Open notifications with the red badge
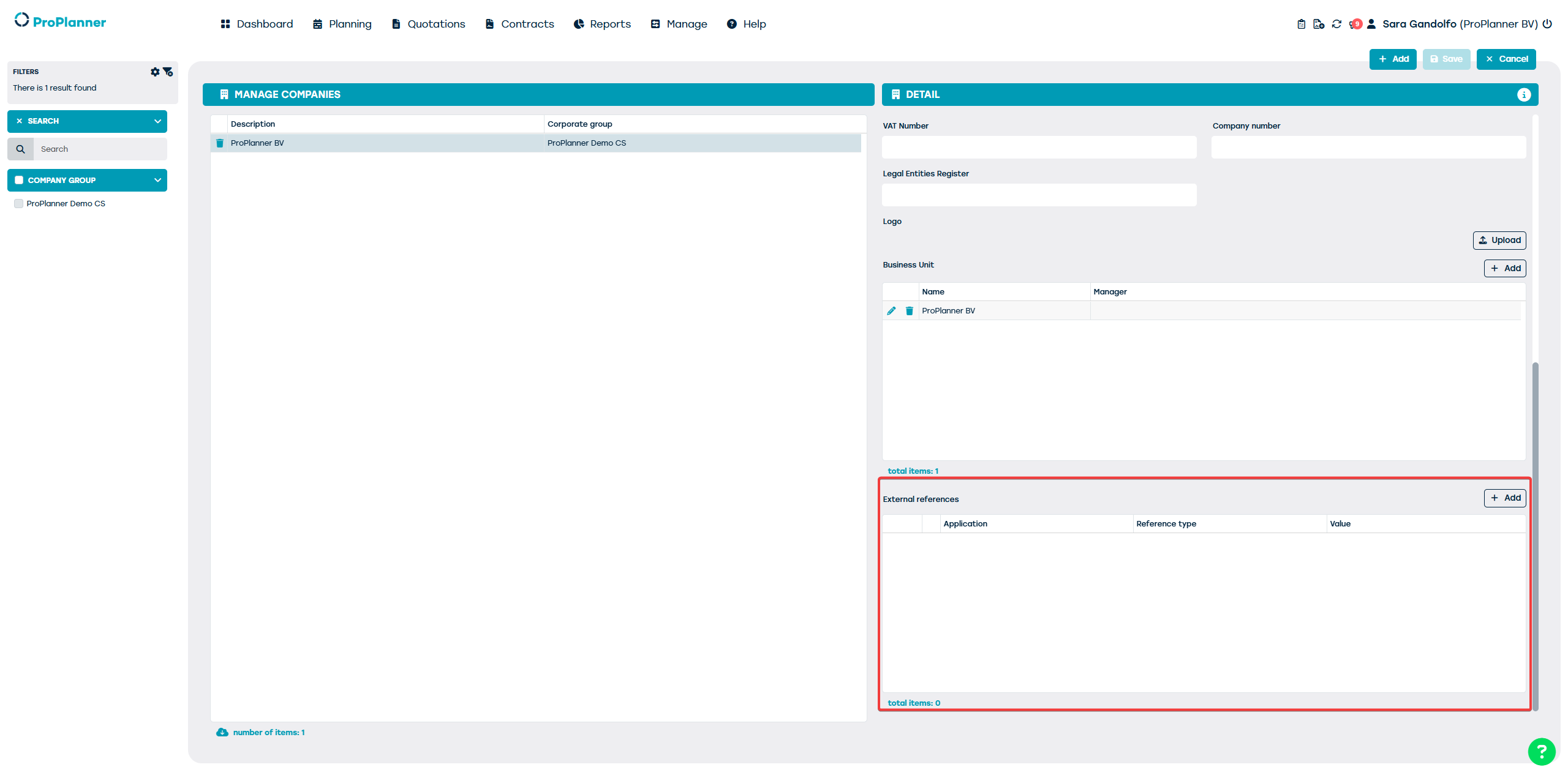1568x778 pixels. [x=1355, y=24]
